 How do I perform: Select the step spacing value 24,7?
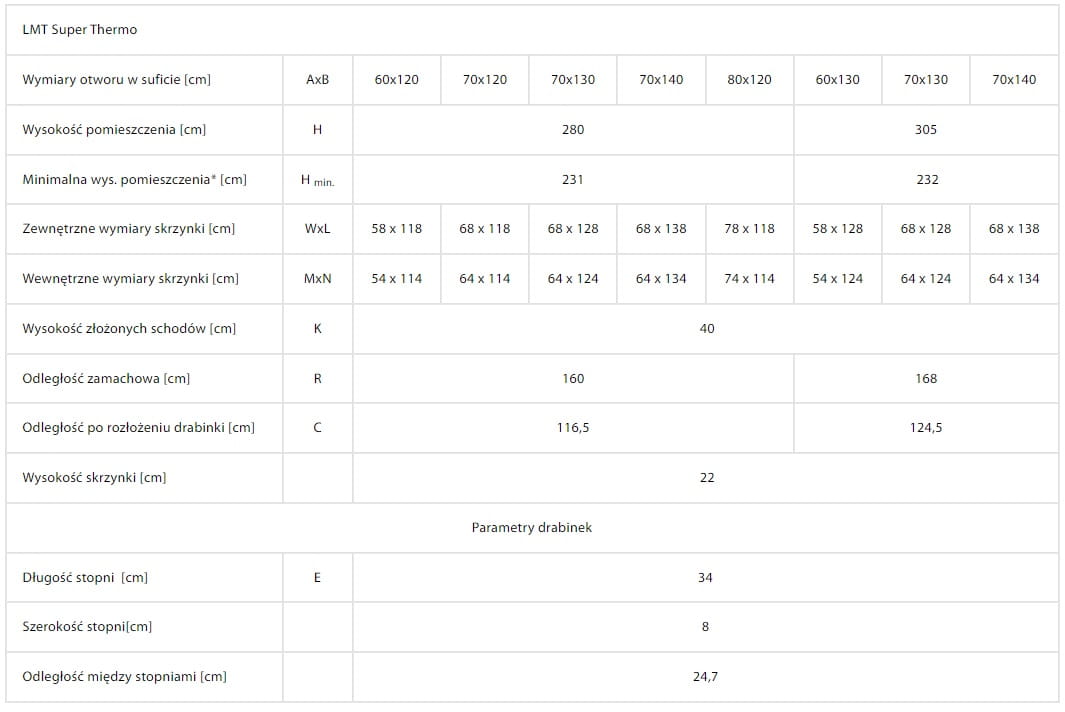pos(705,677)
